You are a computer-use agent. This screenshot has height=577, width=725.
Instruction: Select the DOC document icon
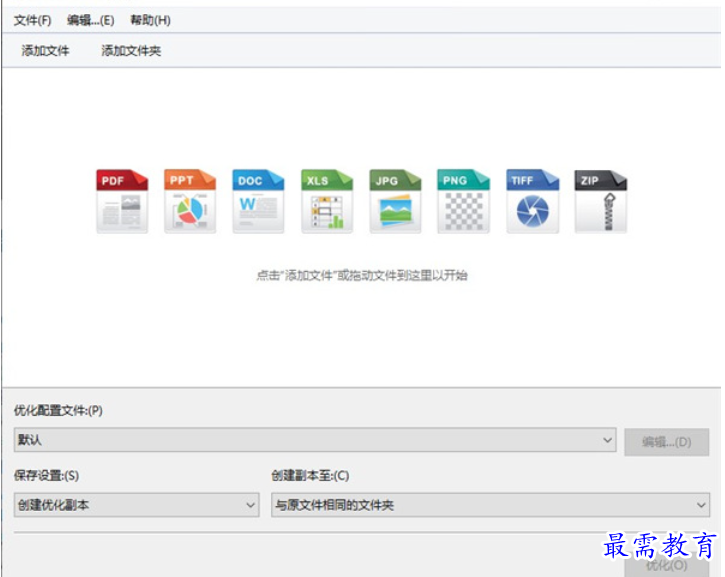(x=259, y=201)
